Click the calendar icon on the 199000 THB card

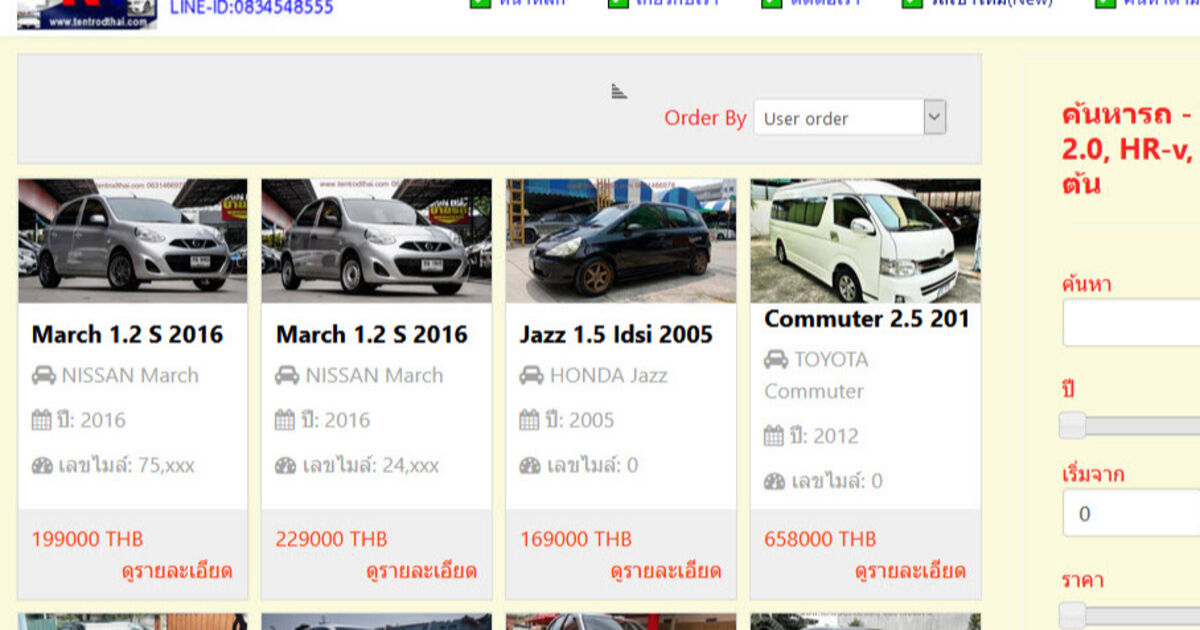41,420
